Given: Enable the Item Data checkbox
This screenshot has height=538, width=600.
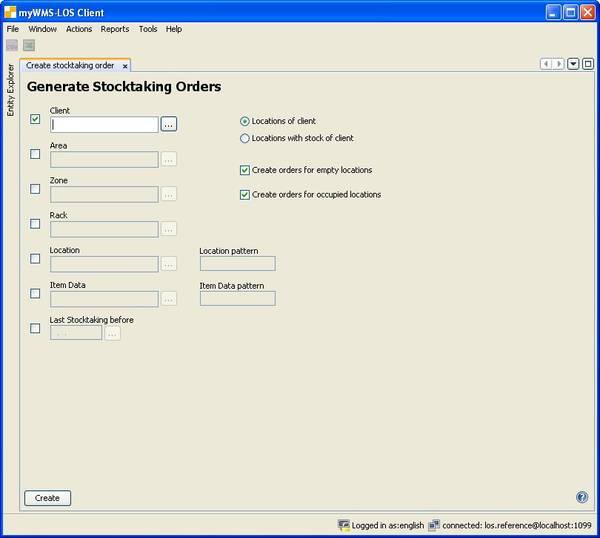Looking at the screenshot, I should click(x=35, y=293).
